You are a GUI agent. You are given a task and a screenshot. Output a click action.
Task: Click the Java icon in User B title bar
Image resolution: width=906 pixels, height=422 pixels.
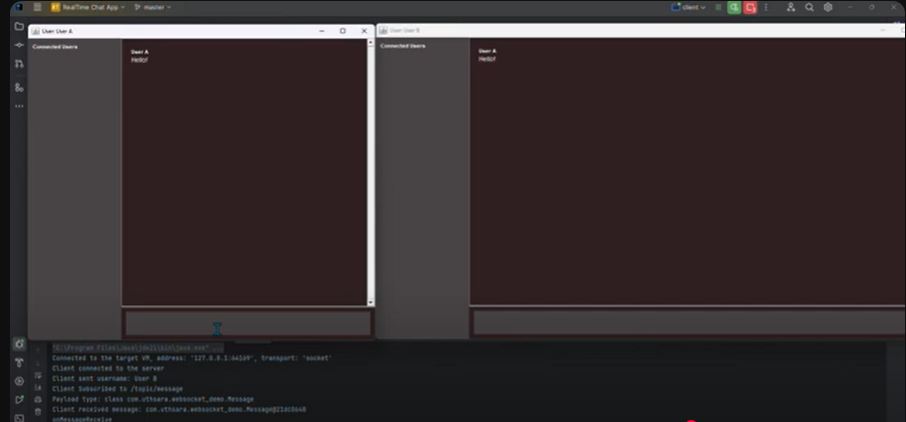point(383,30)
